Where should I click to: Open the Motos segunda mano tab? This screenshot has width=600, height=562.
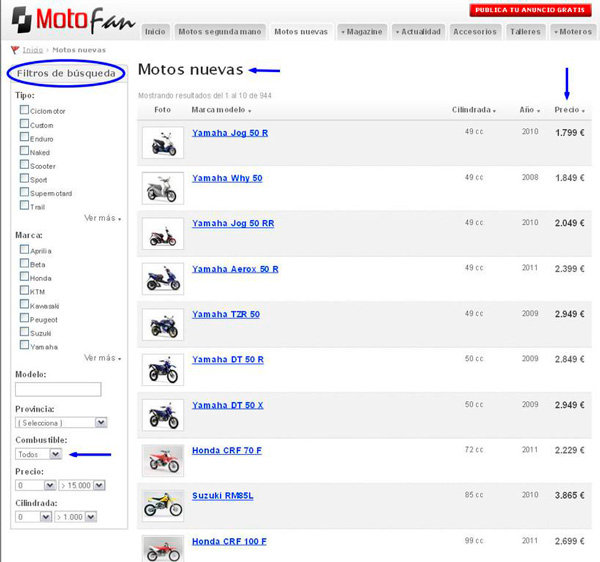pyautogui.click(x=220, y=32)
